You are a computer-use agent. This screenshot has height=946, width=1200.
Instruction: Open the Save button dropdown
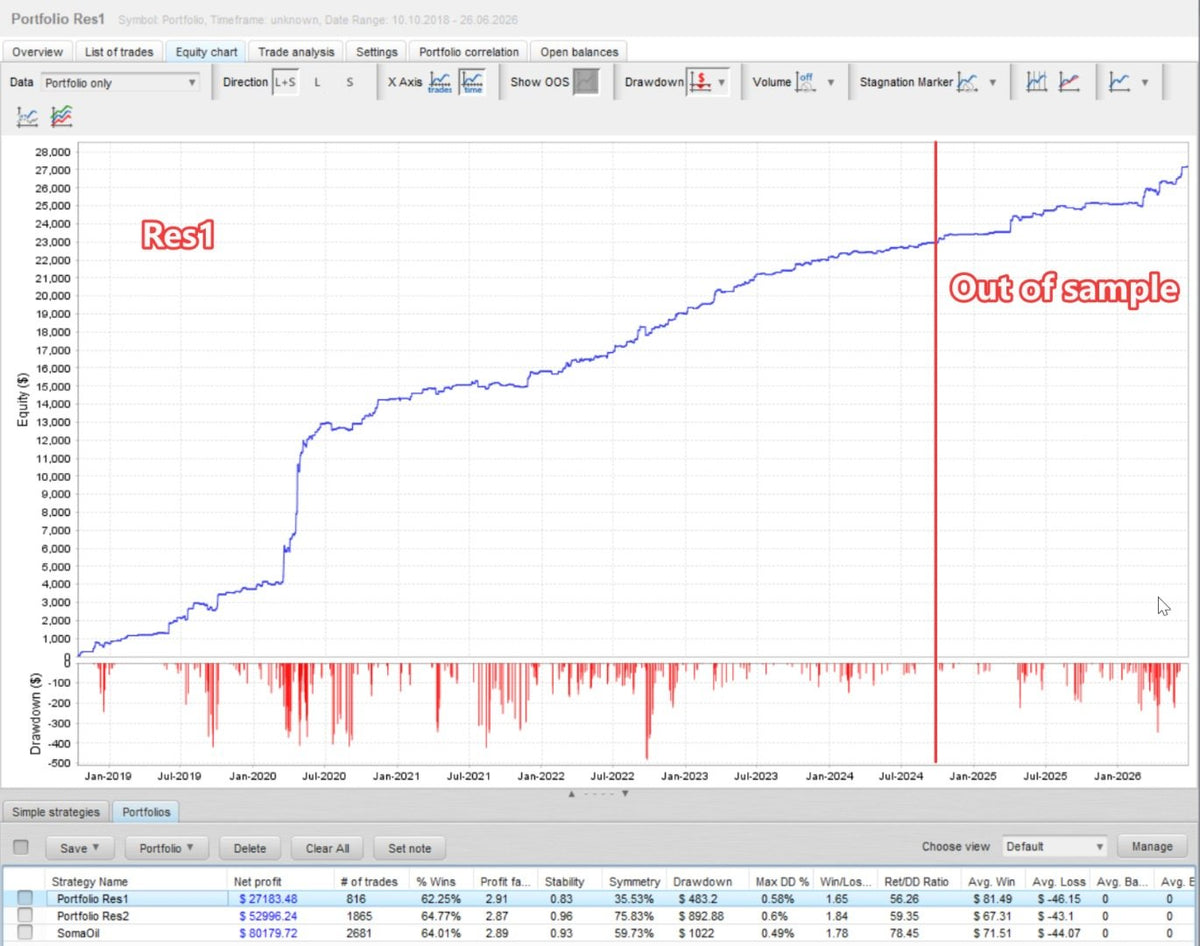tap(79, 848)
